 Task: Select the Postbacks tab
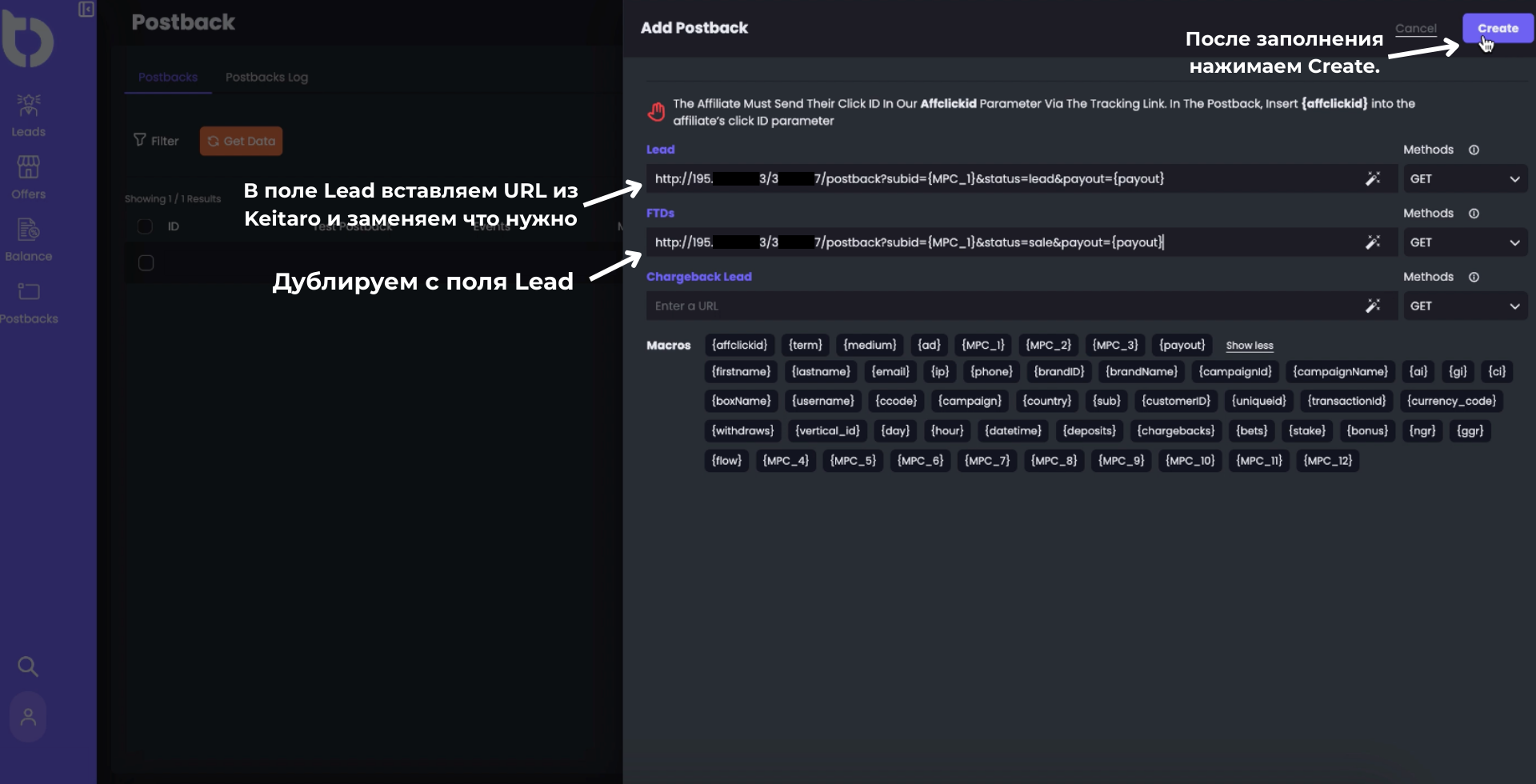[x=168, y=77]
